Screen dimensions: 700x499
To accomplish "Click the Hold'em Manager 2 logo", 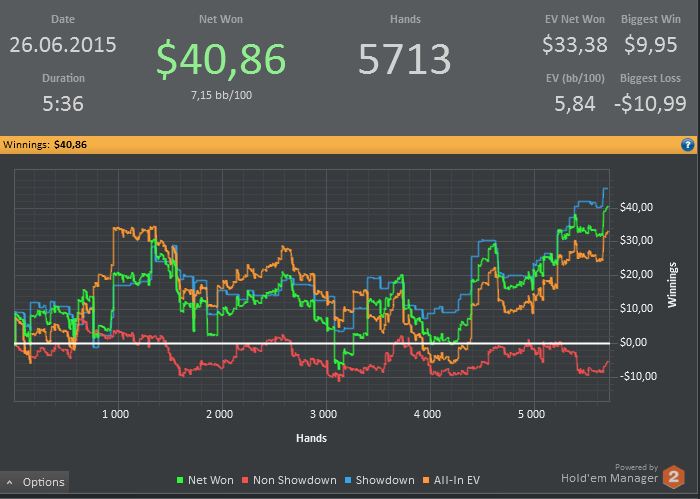I will pyautogui.click(x=674, y=477).
